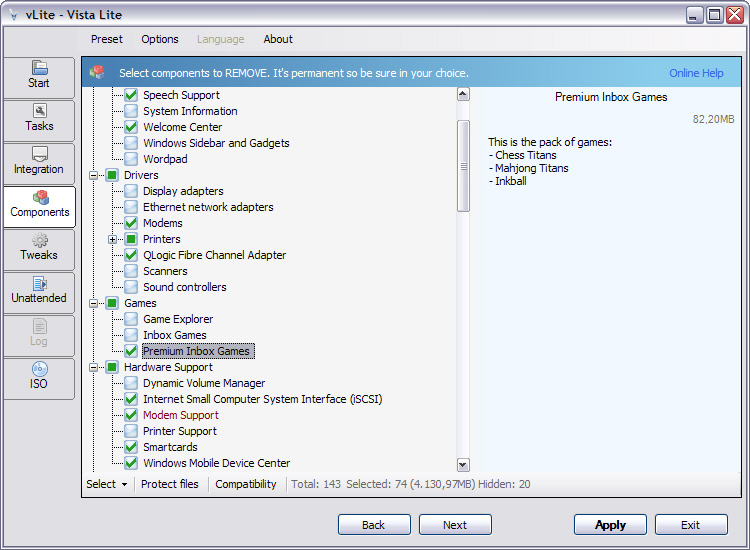The height and width of the screenshot is (550, 750).
Task: Uncheck Modem Support checkbox
Action: pos(131,415)
